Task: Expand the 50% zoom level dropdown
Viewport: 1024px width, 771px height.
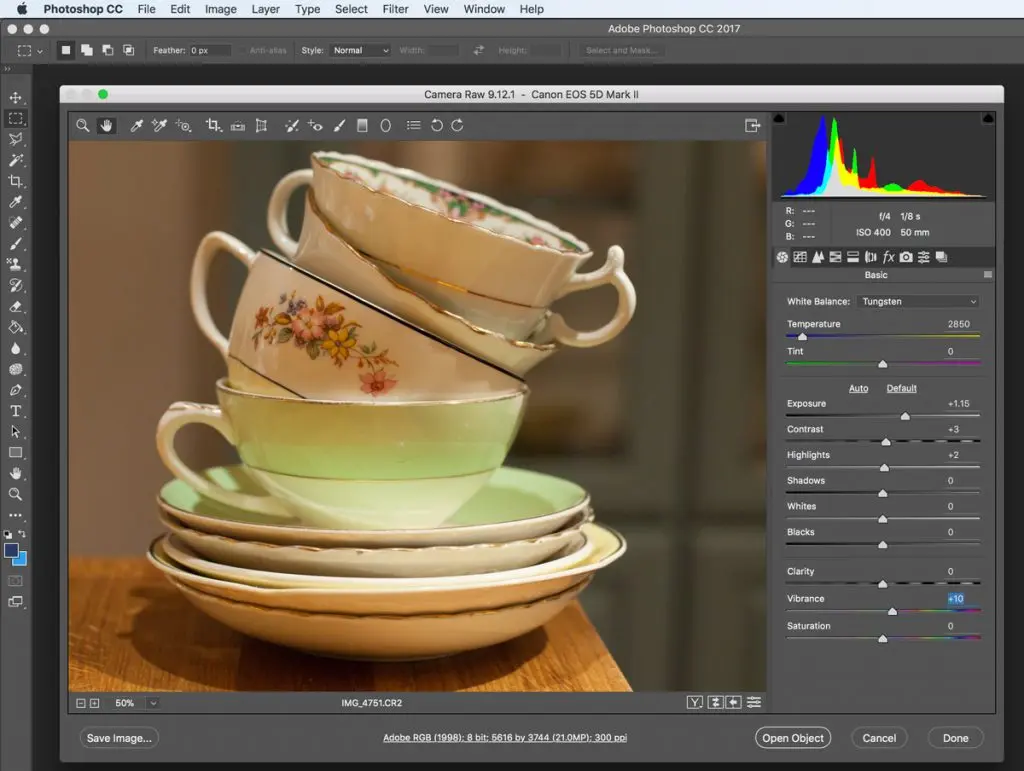Action: [x=153, y=703]
